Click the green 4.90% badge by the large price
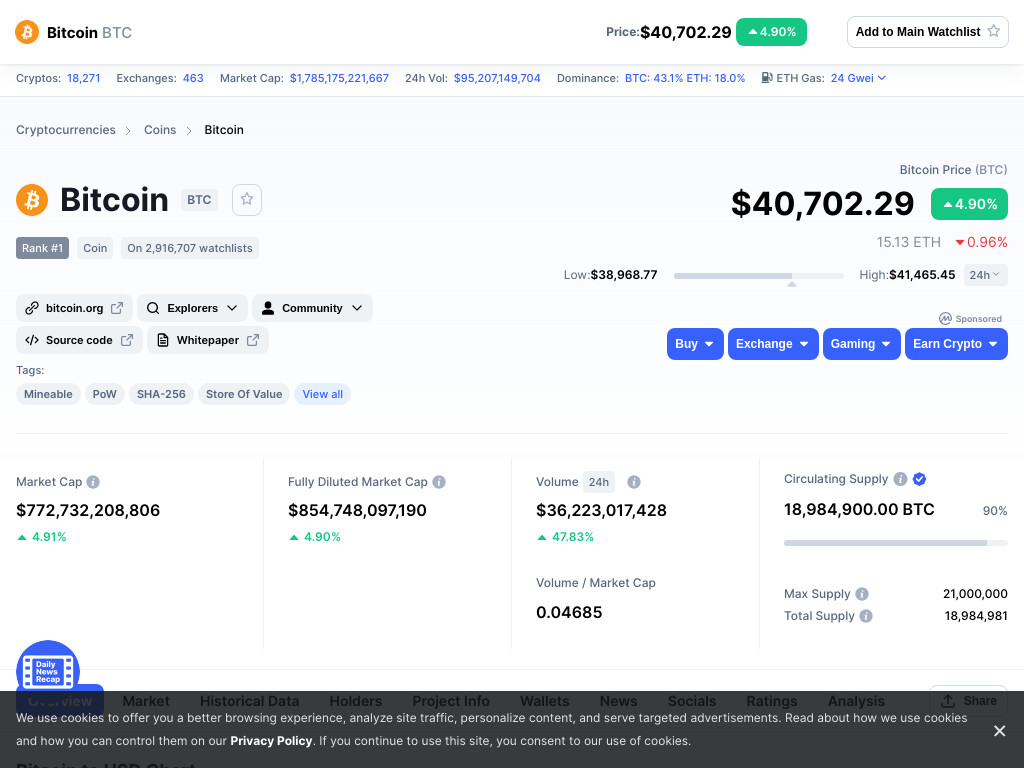 tap(969, 204)
